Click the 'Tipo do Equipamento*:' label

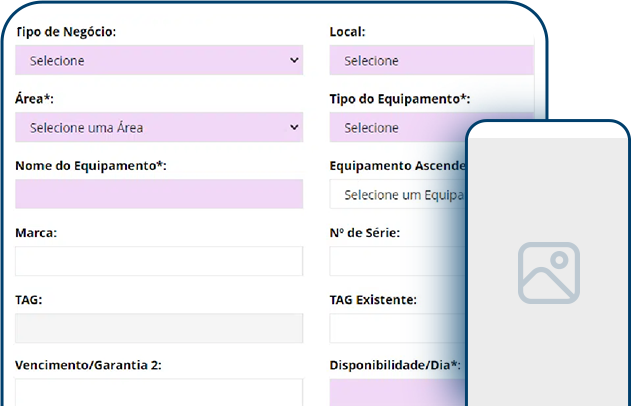click(400, 99)
